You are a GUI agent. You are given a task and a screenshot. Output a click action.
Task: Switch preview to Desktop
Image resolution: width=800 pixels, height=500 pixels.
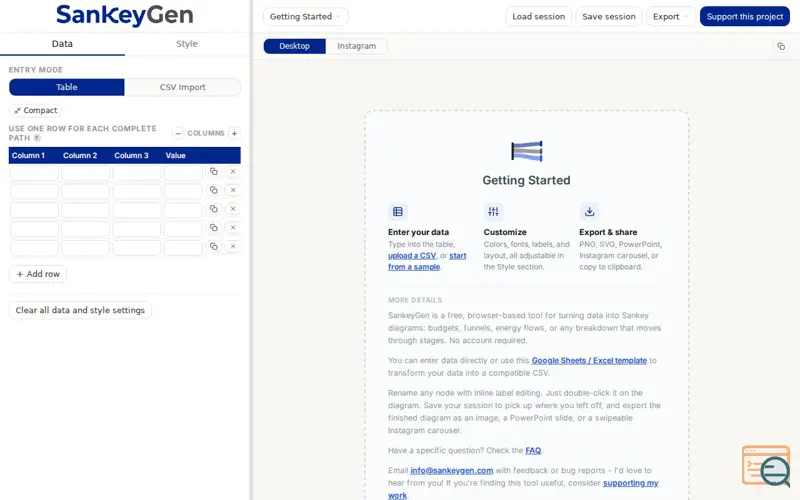tap(294, 46)
